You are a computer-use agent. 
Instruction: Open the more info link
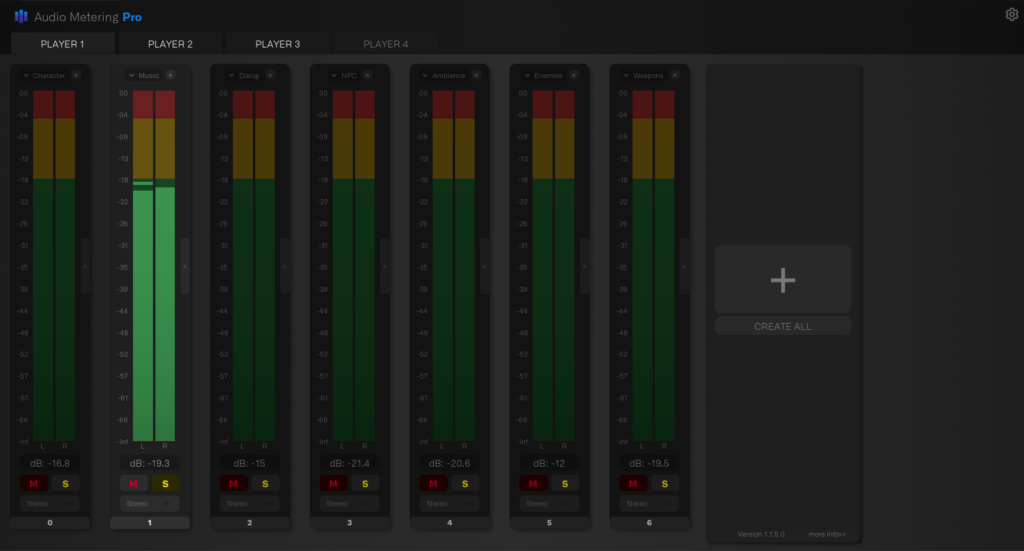[826, 534]
